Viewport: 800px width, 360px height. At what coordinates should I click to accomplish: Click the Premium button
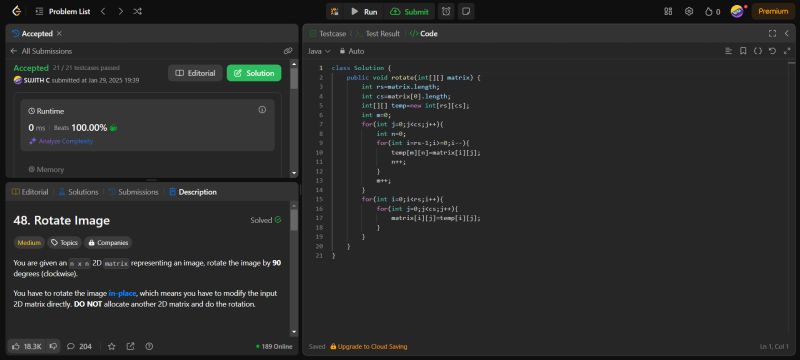coord(773,11)
